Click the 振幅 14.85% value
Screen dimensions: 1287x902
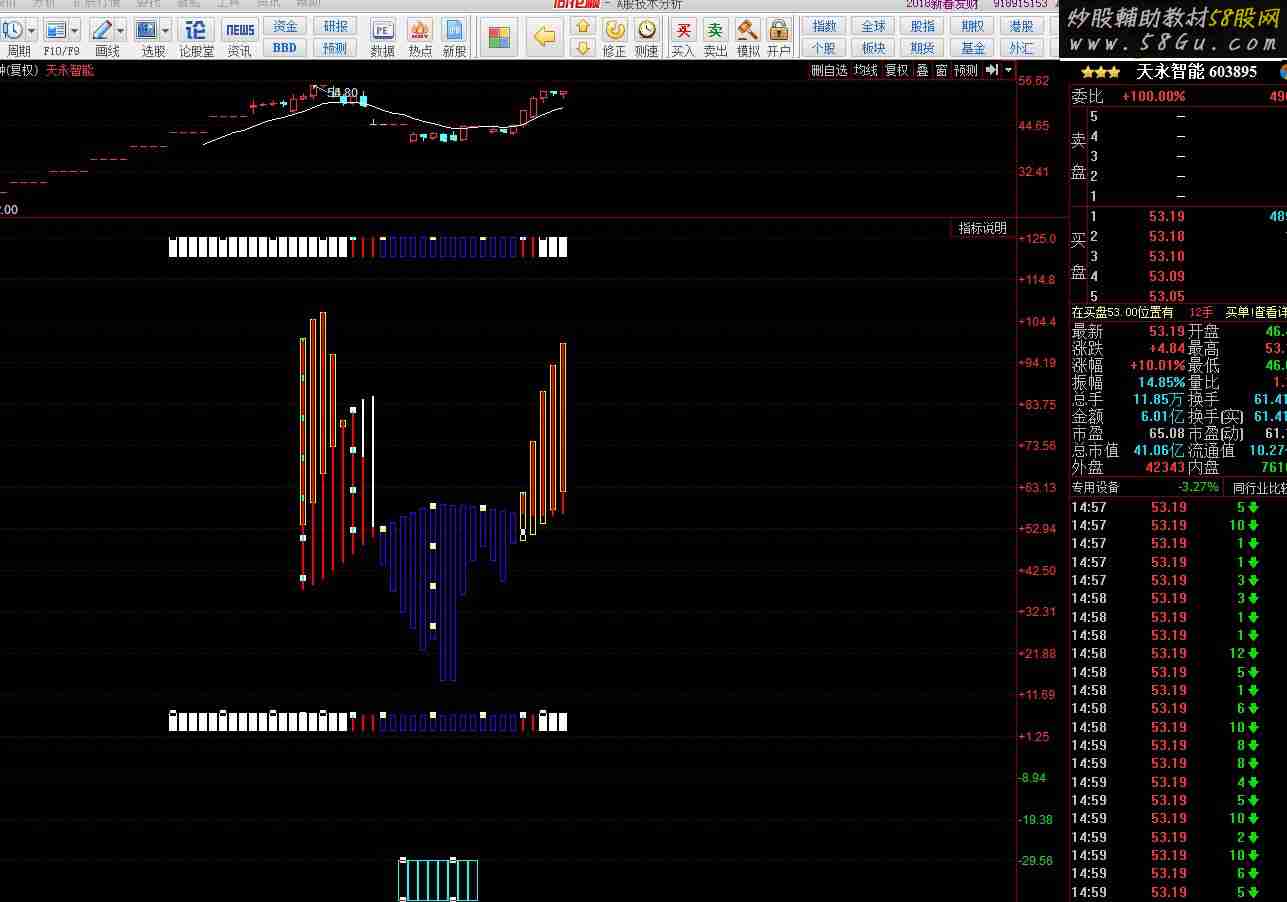[x=1161, y=383]
